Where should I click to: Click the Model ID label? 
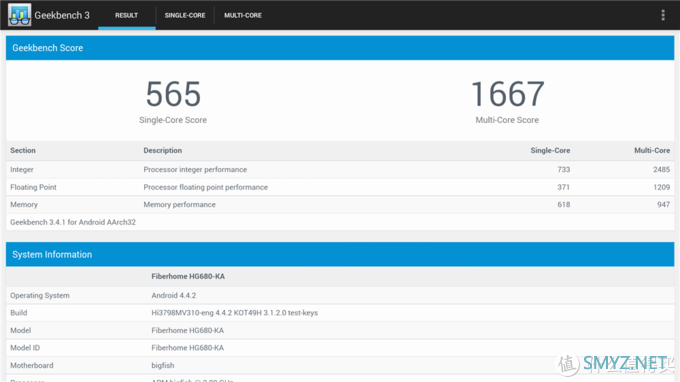pos(25,348)
